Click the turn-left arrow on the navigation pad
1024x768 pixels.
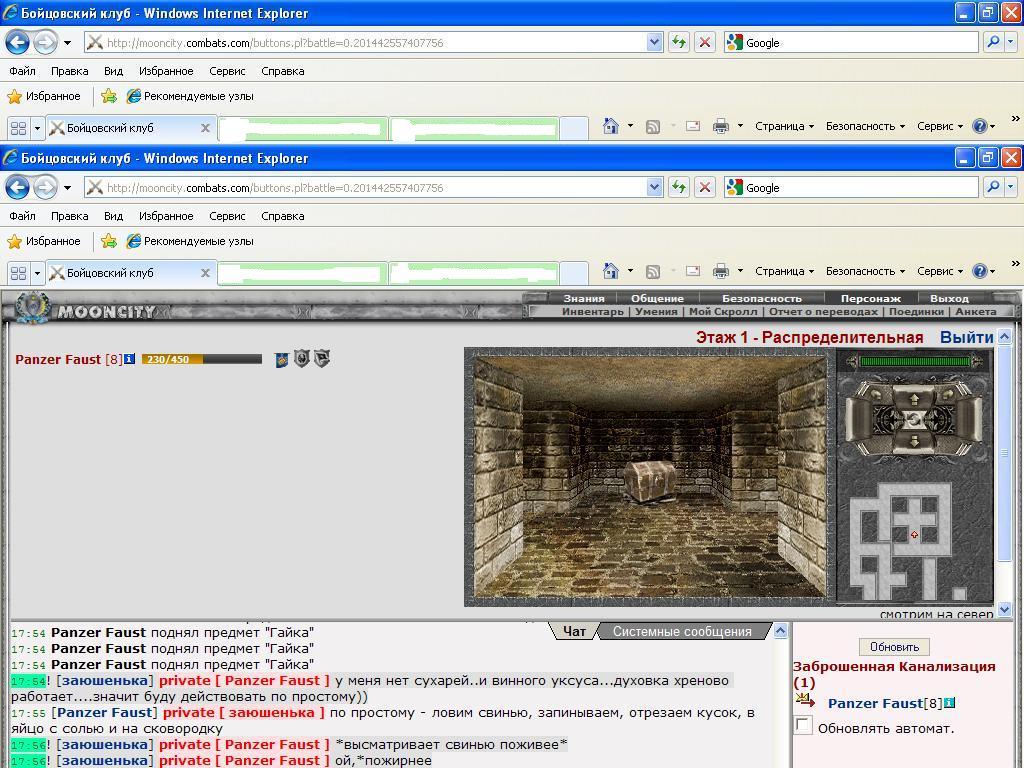(876, 394)
